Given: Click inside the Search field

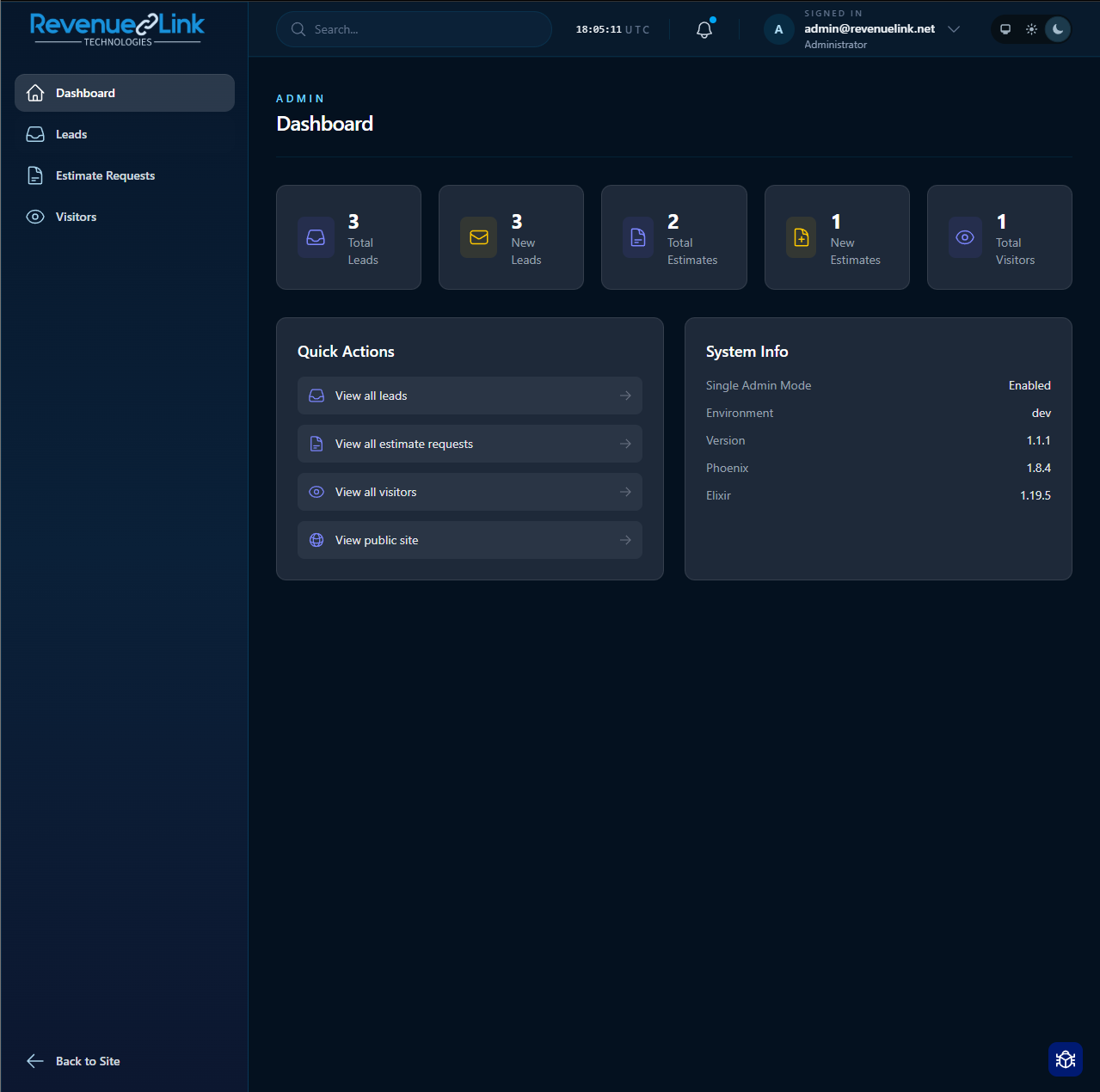Looking at the screenshot, I should click(413, 29).
